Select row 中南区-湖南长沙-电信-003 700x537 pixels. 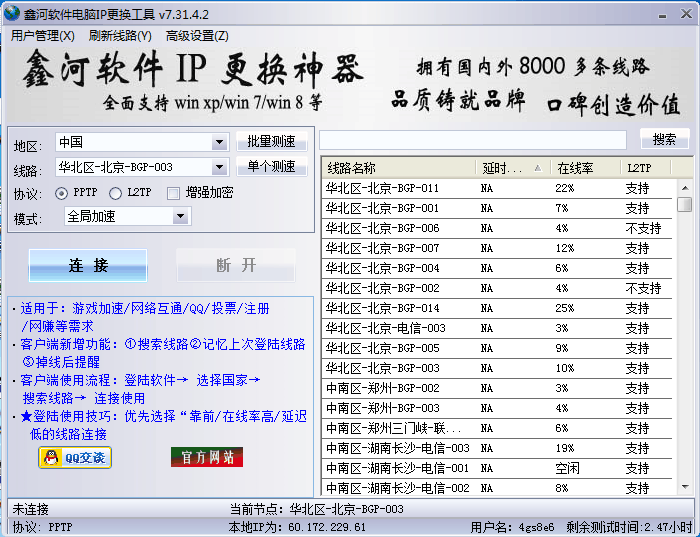point(497,448)
